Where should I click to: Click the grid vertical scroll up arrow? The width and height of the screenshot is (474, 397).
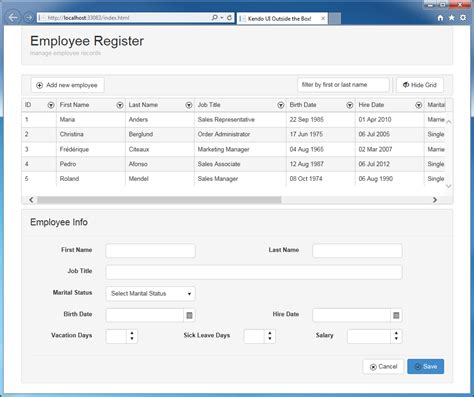tap(449, 122)
